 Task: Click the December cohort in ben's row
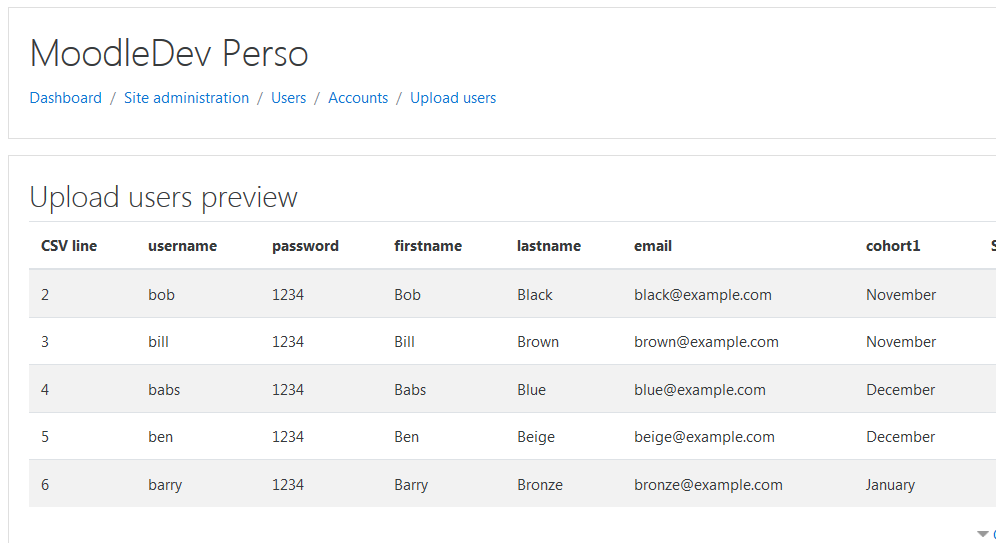(900, 437)
